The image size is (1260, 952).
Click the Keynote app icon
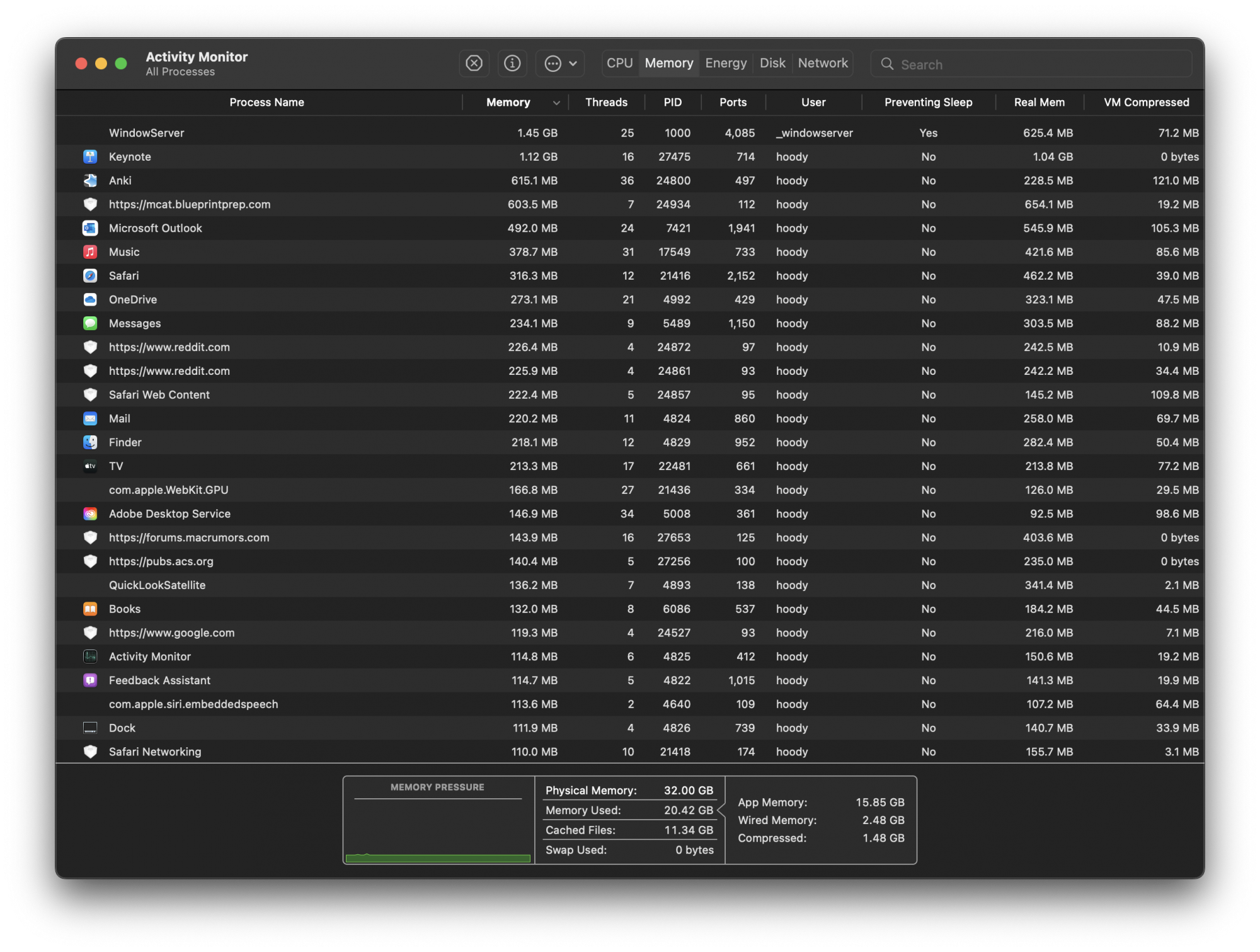click(90, 157)
